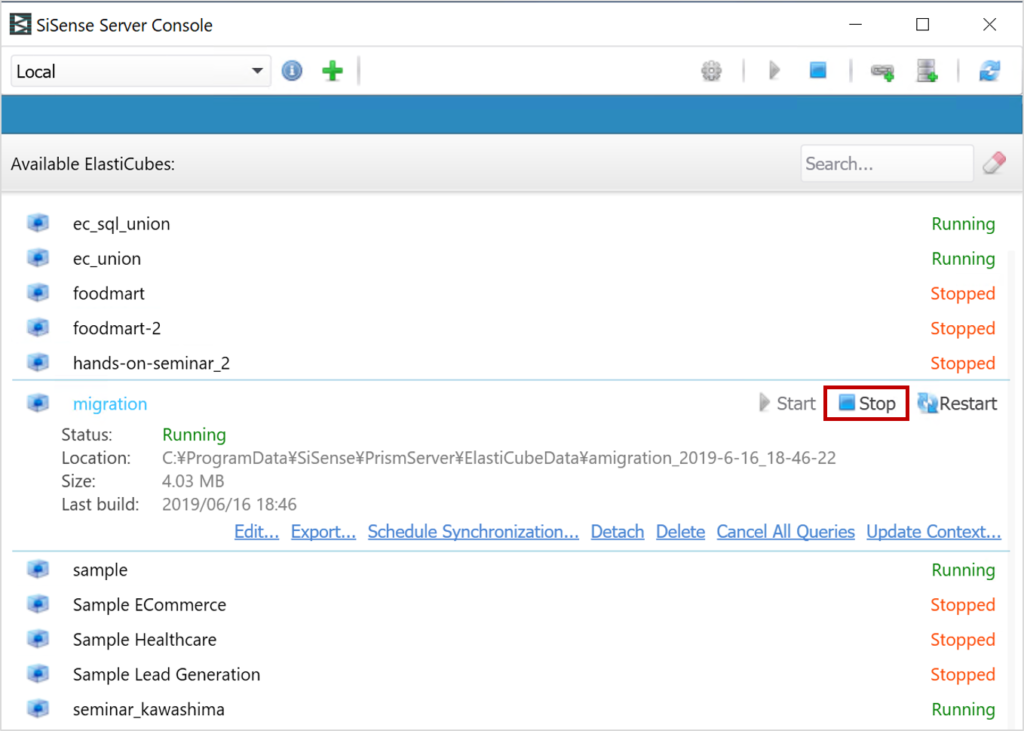
Task: Open server settings gear icon
Action: [711, 71]
